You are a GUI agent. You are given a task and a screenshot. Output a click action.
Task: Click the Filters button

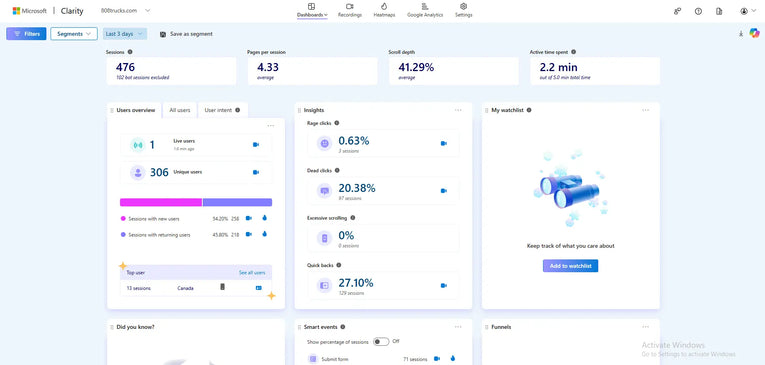pyautogui.click(x=26, y=34)
